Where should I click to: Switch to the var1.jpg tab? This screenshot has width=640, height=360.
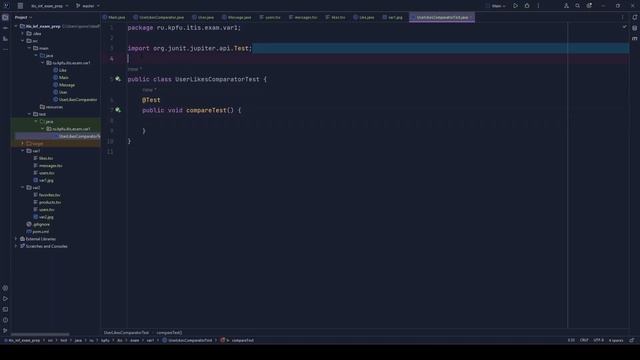392,17
